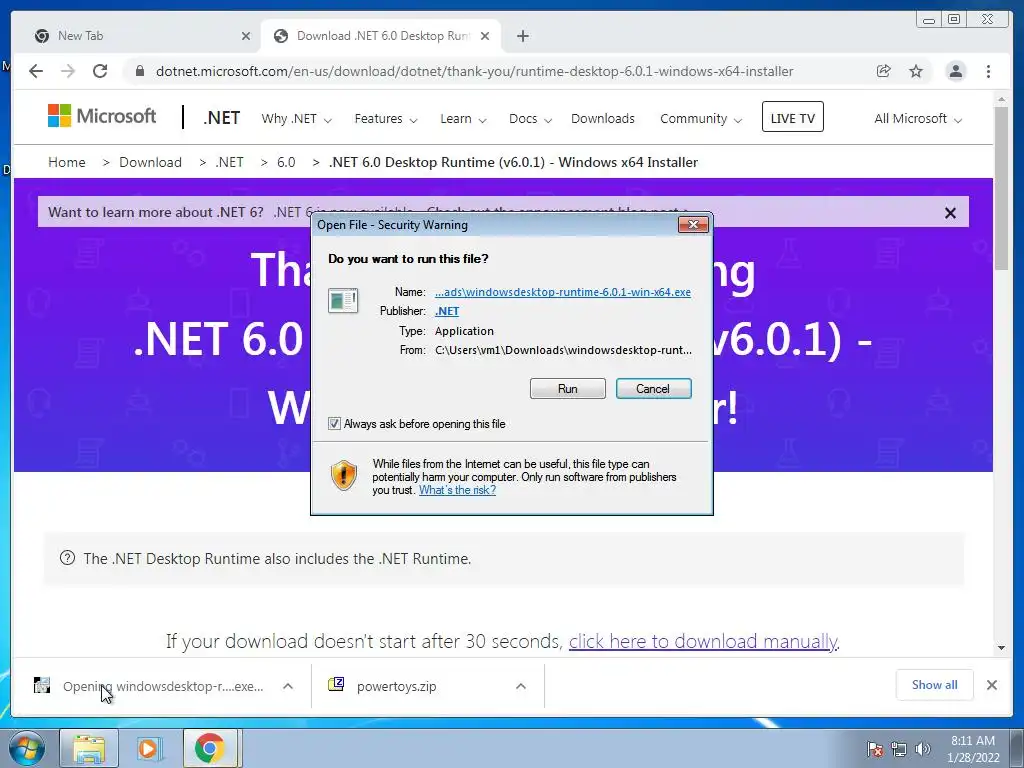1024x768 pixels.
Task: Click the .NET publisher link
Action: 447,312
